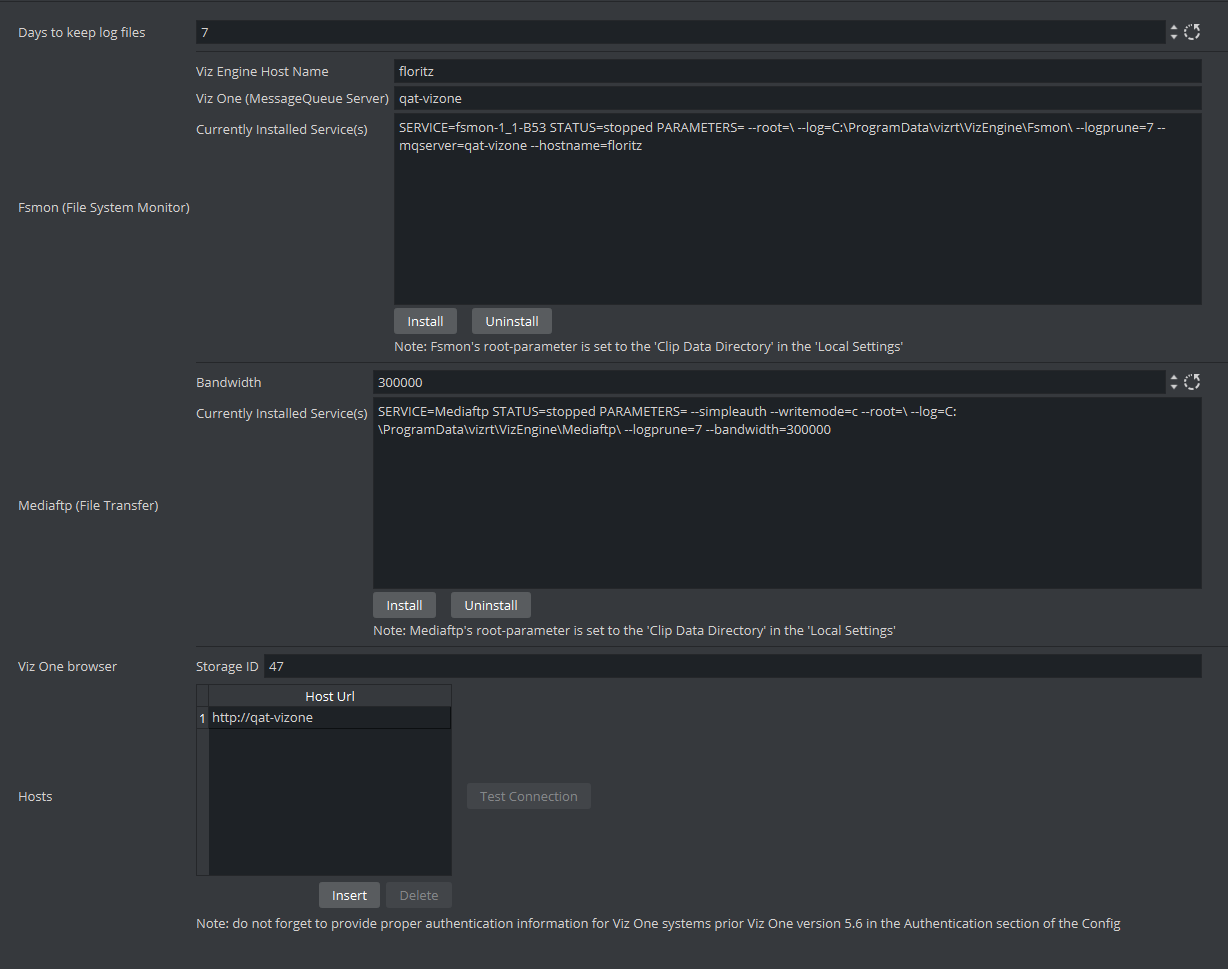Click inside the Fsmon installed services text box
Screen dimensions: 1228x969
(x=797, y=220)
